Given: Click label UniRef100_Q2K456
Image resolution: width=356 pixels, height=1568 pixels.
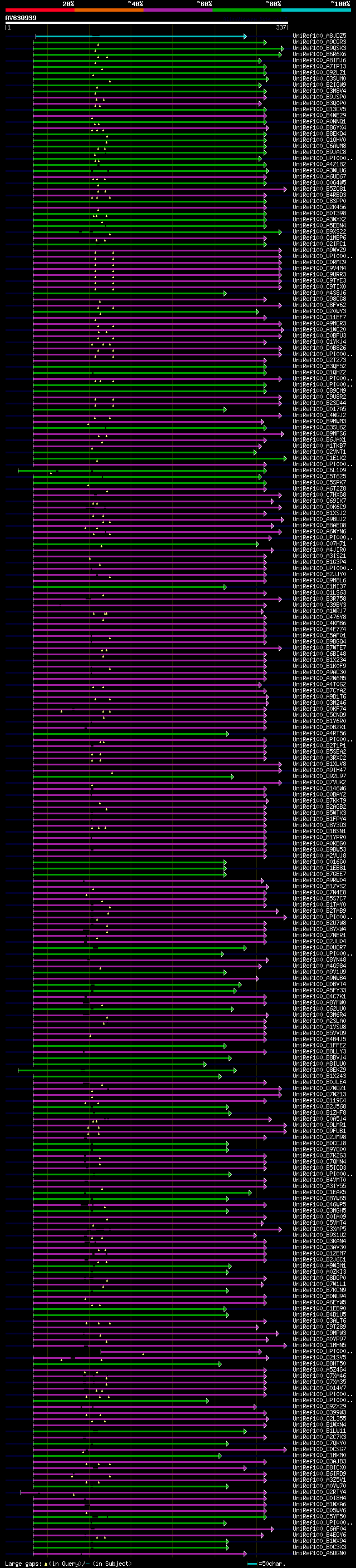Looking at the screenshot, I should coord(319,207).
